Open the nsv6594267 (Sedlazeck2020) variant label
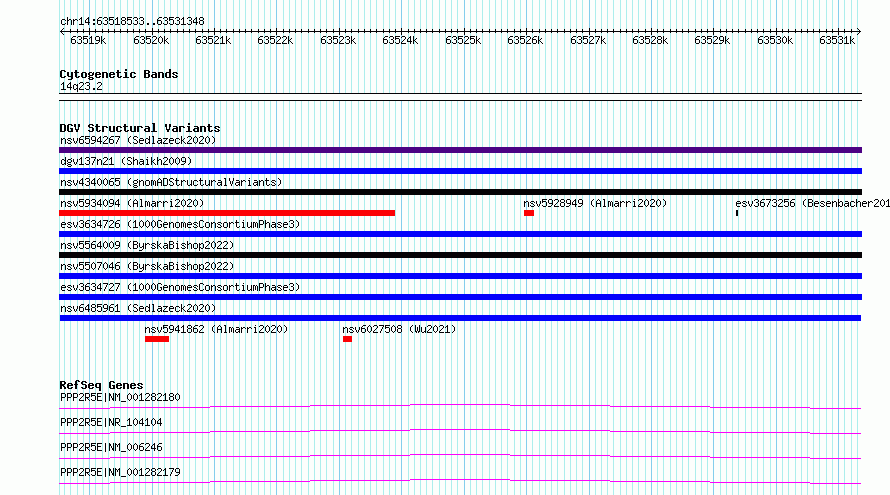 (x=138, y=140)
